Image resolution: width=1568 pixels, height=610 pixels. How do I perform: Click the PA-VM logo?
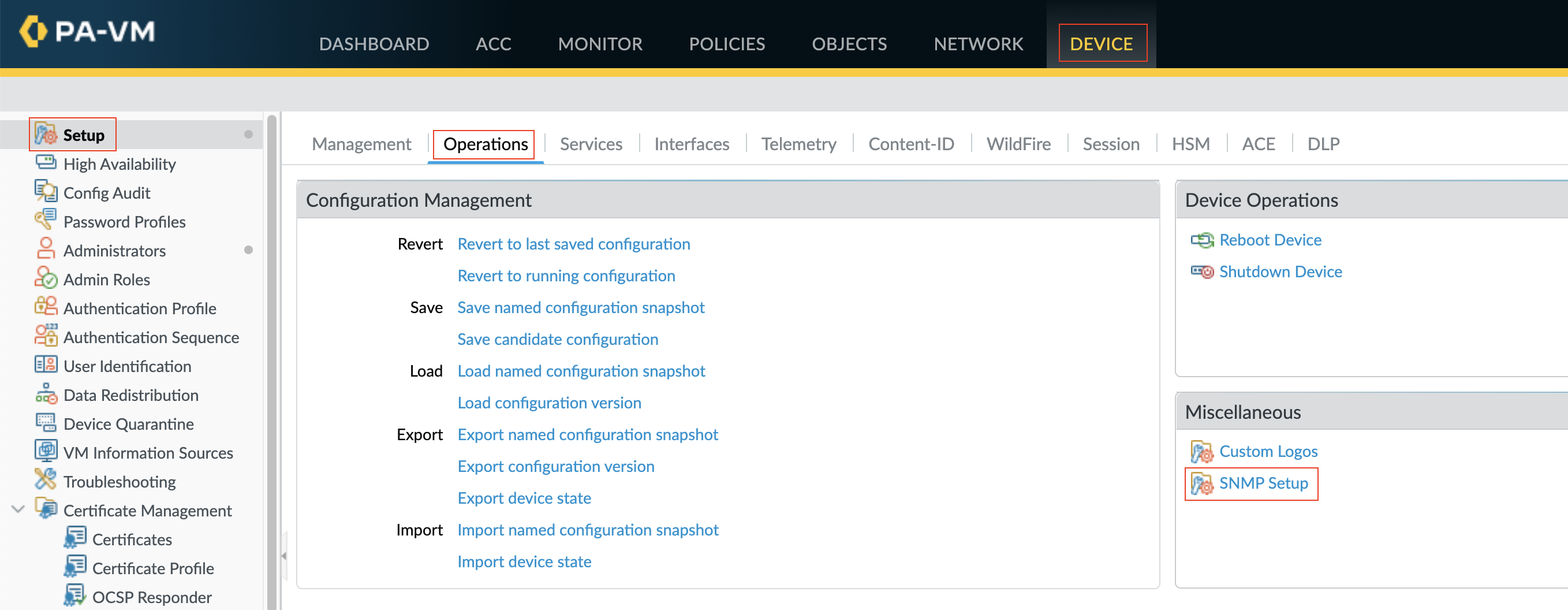point(88,32)
